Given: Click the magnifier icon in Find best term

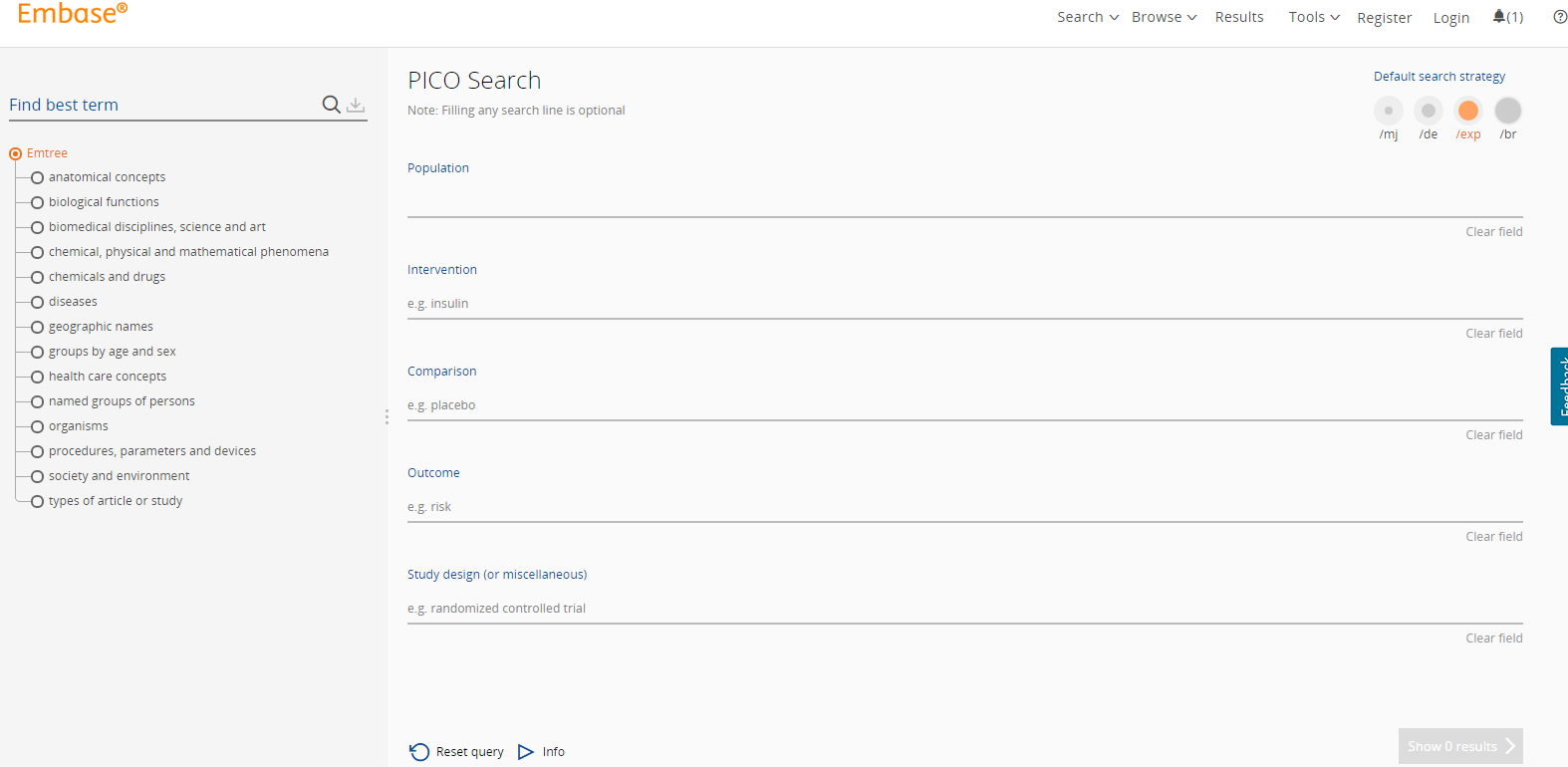Looking at the screenshot, I should pyautogui.click(x=331, y=105).
